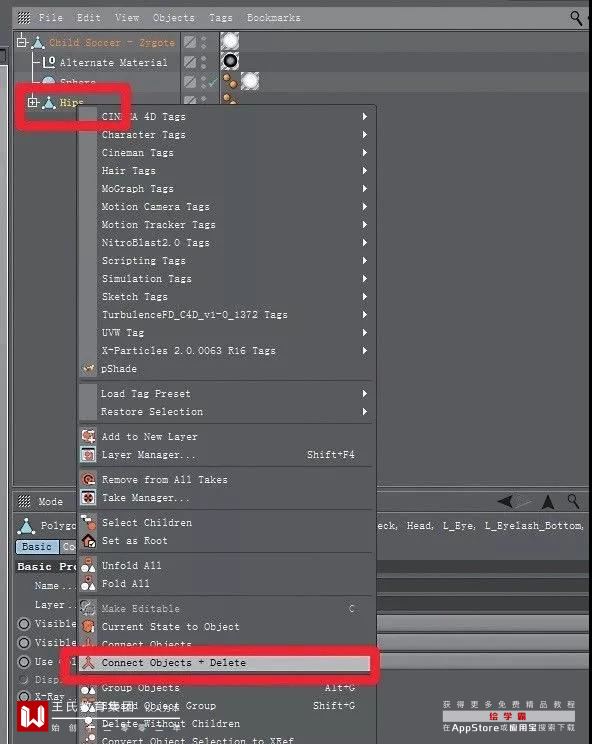The image size is (592, 744).
Task: Select the Child Soccer - Zygote object name
Action: [x=112, y=42]
